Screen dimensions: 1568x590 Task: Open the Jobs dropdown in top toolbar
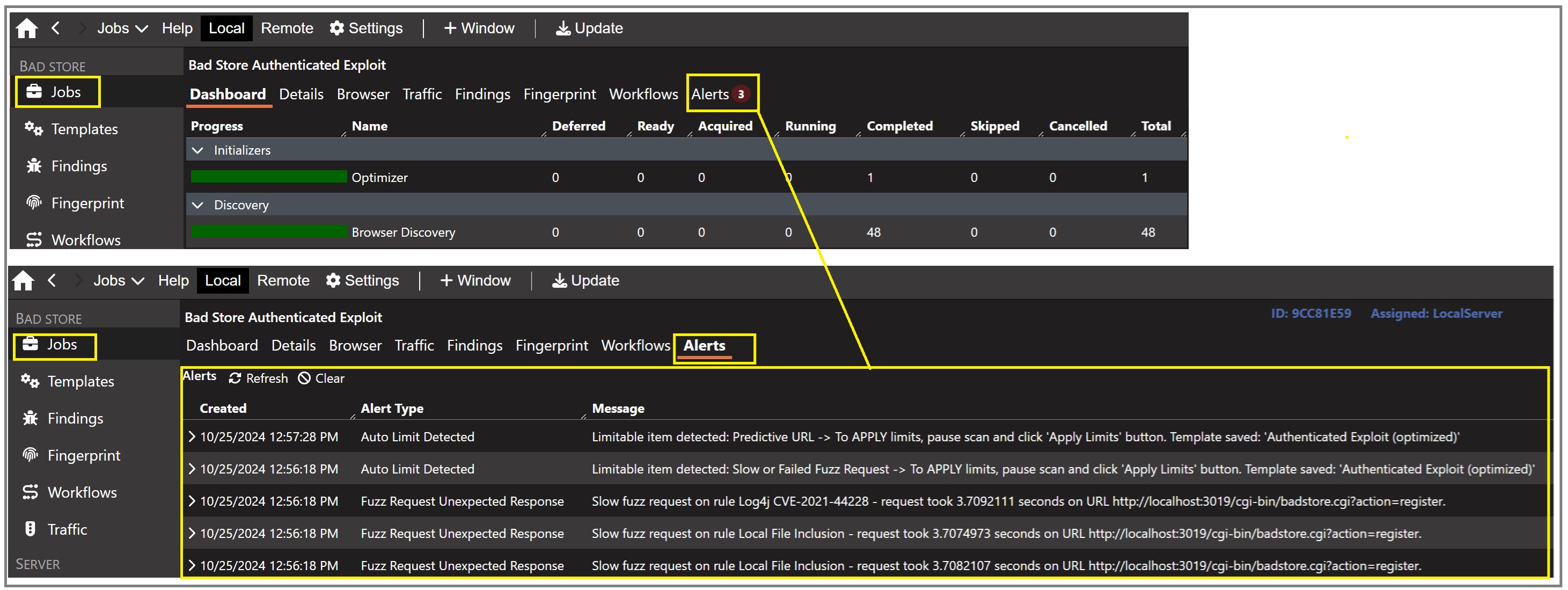122,28
